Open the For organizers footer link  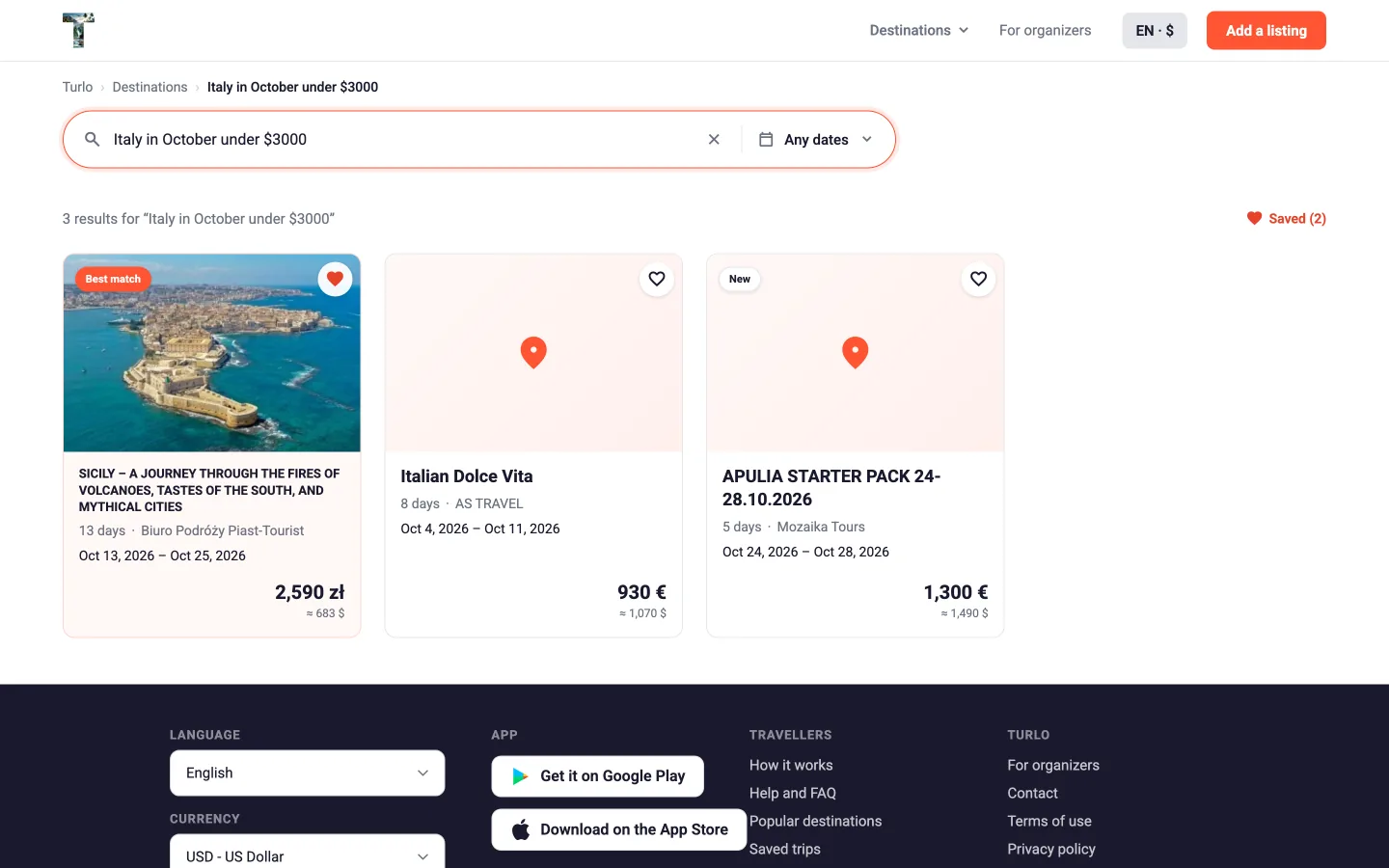(1053, 765)
